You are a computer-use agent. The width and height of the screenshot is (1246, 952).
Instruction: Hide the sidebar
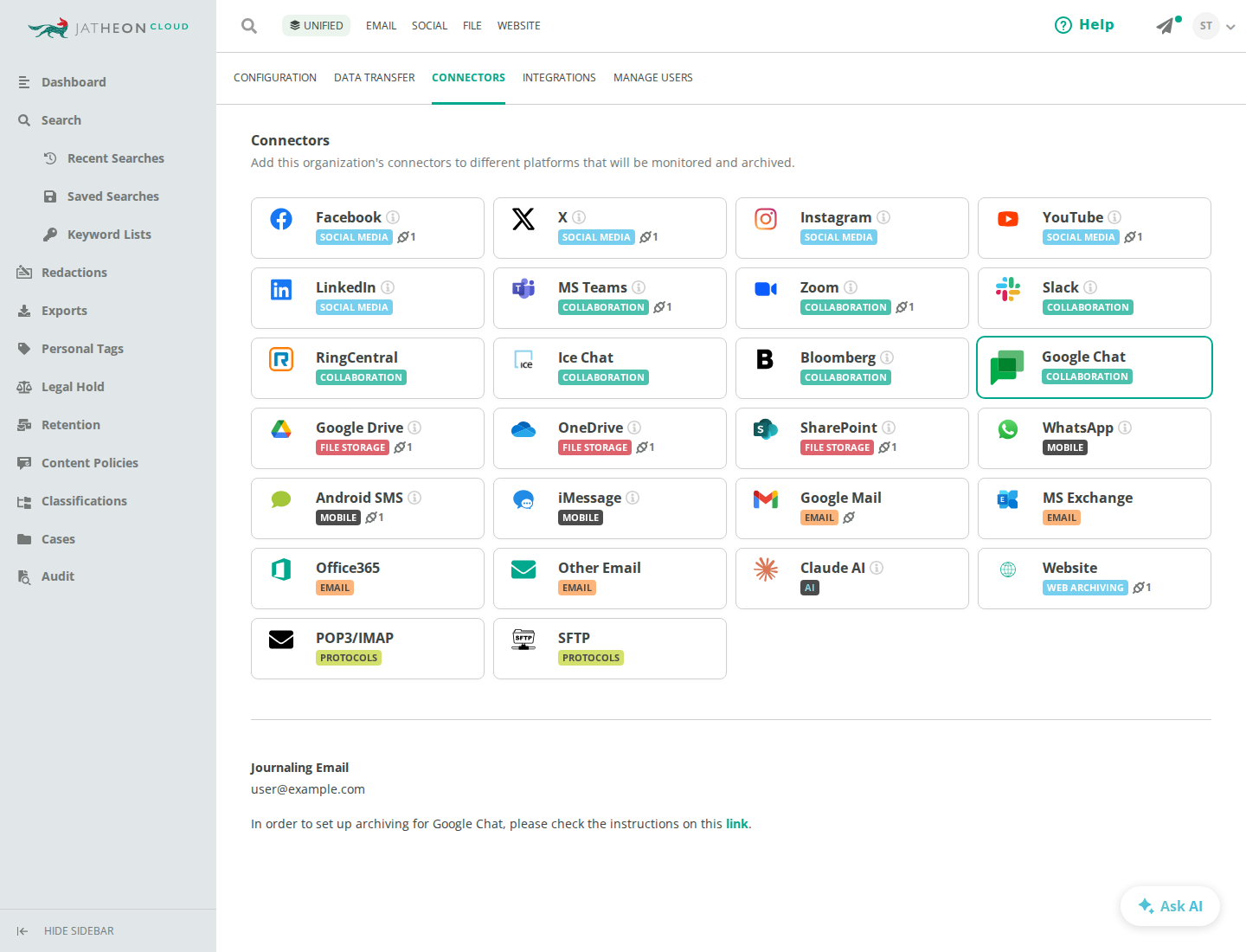(x=66, y=931)
